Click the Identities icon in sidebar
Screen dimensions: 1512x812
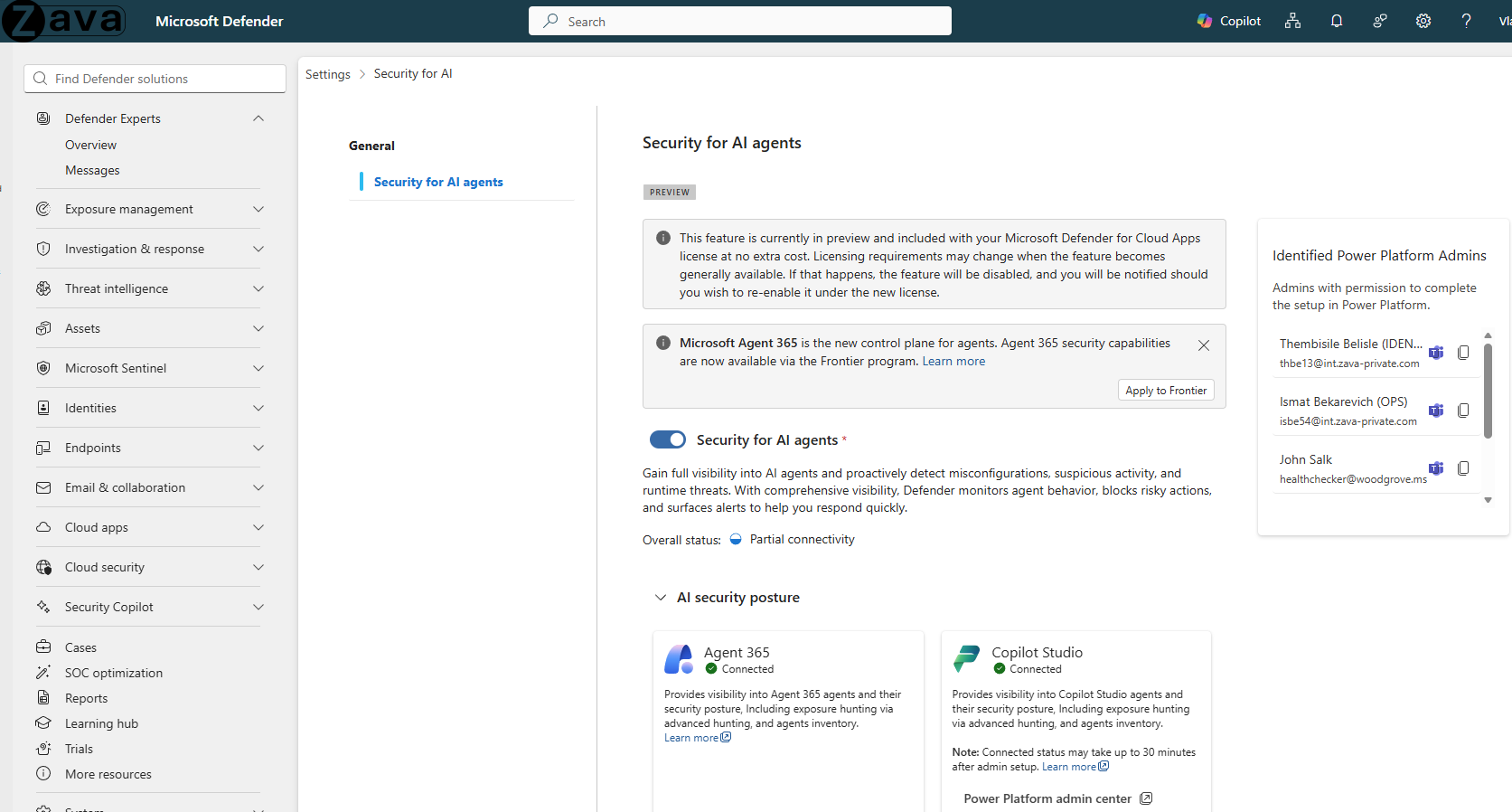[x=43, y=408]
